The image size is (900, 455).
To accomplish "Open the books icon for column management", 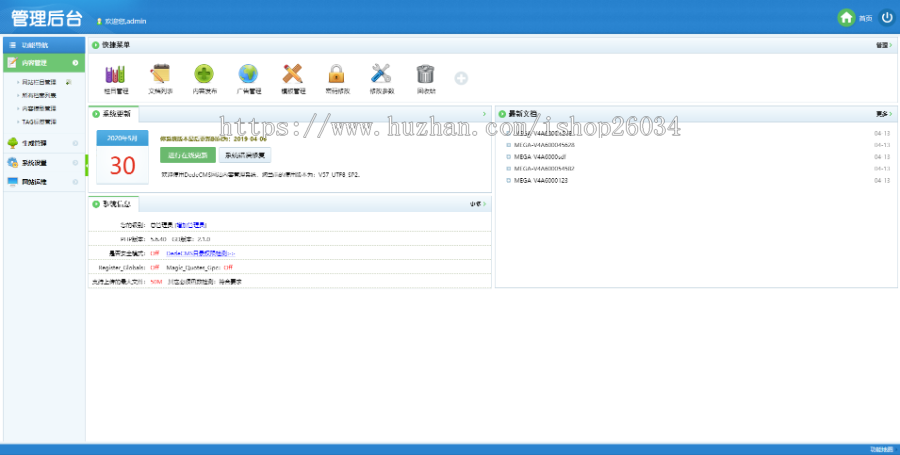I will click(x=115, y=75).
